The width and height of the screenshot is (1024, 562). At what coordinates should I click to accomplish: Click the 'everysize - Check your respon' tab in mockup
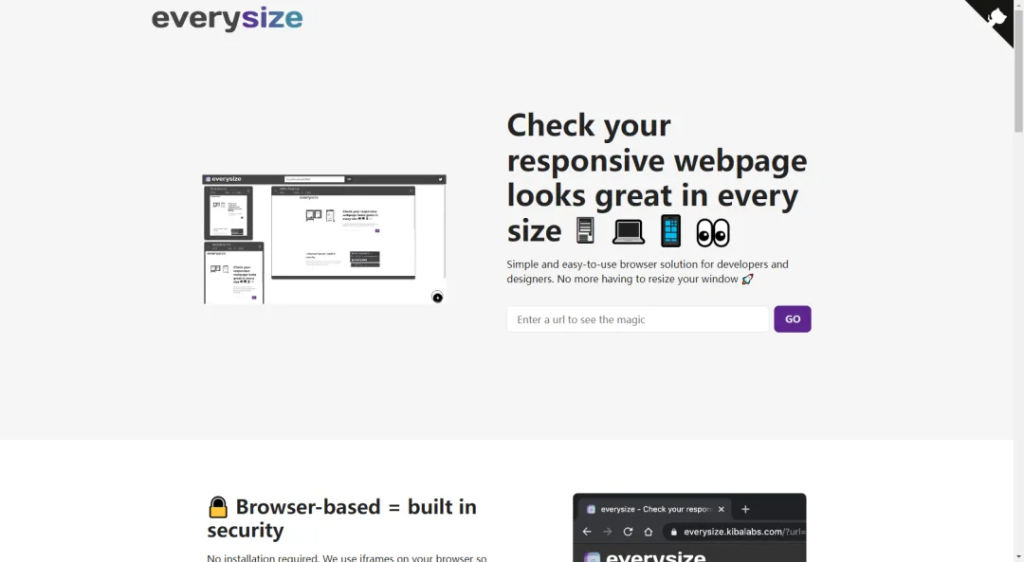pyautogui.click(x=655, y=509)
